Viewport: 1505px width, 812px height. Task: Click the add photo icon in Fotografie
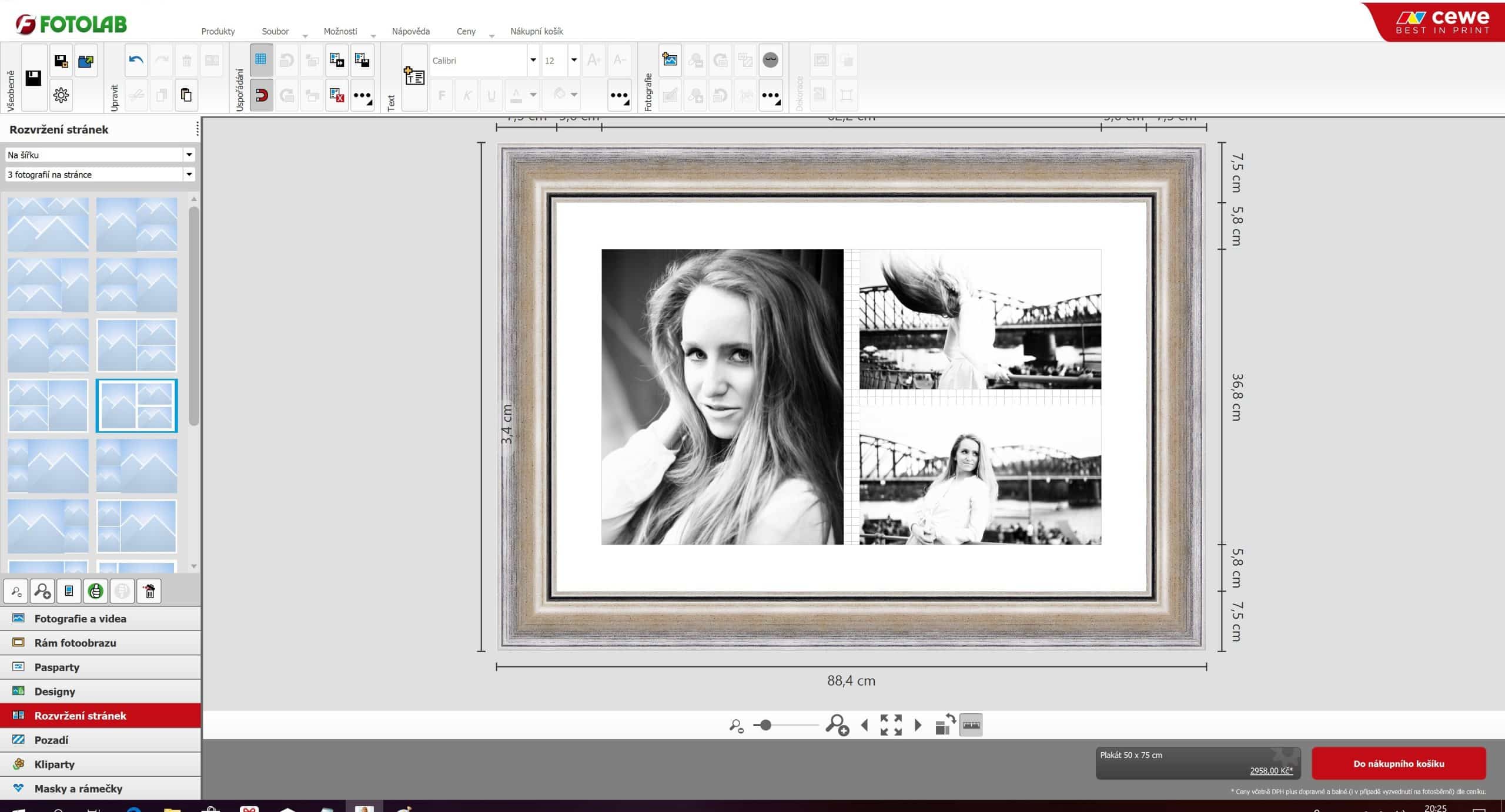click(x=670, y=60)
